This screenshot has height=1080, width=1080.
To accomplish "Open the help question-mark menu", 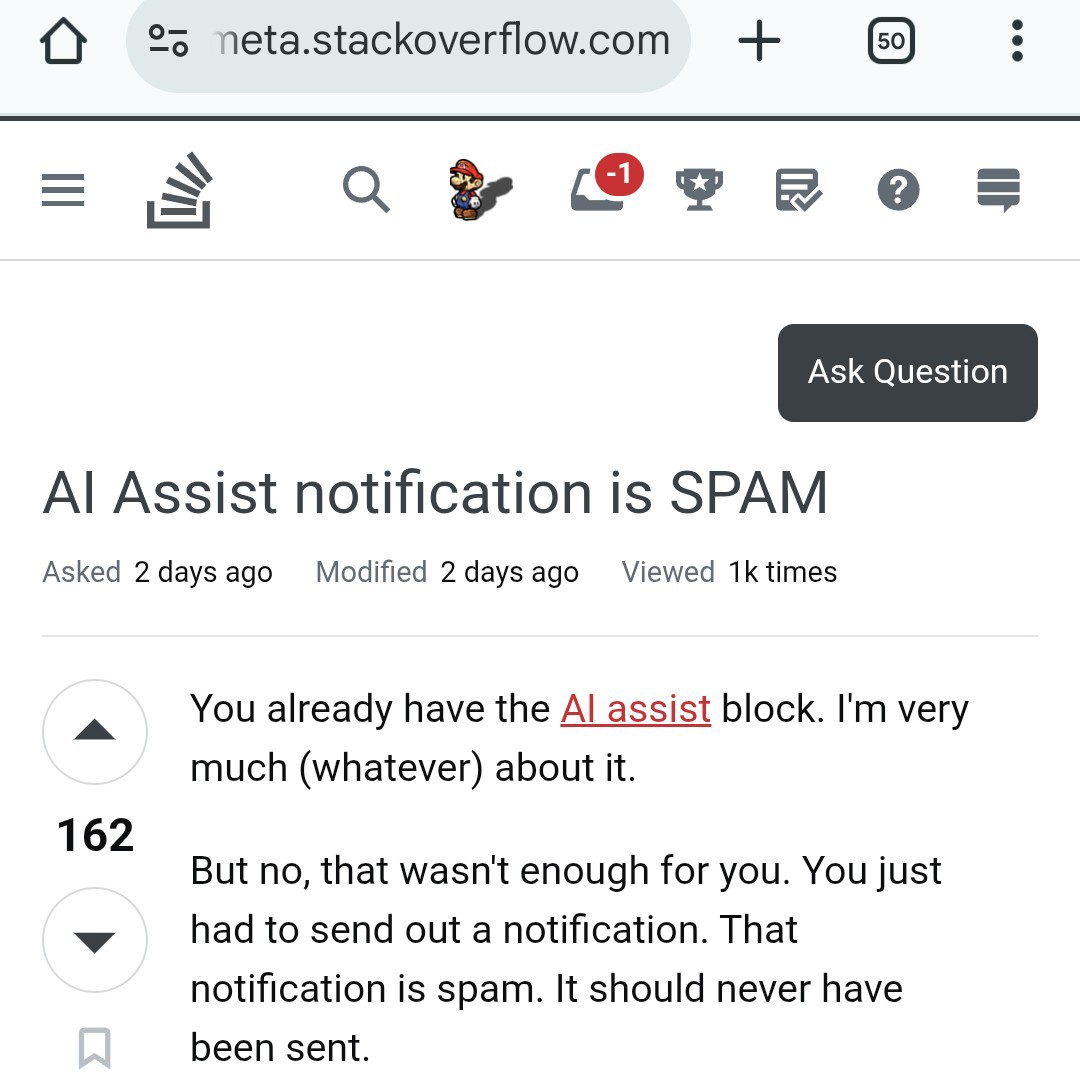I will click(x=898, y=189).
